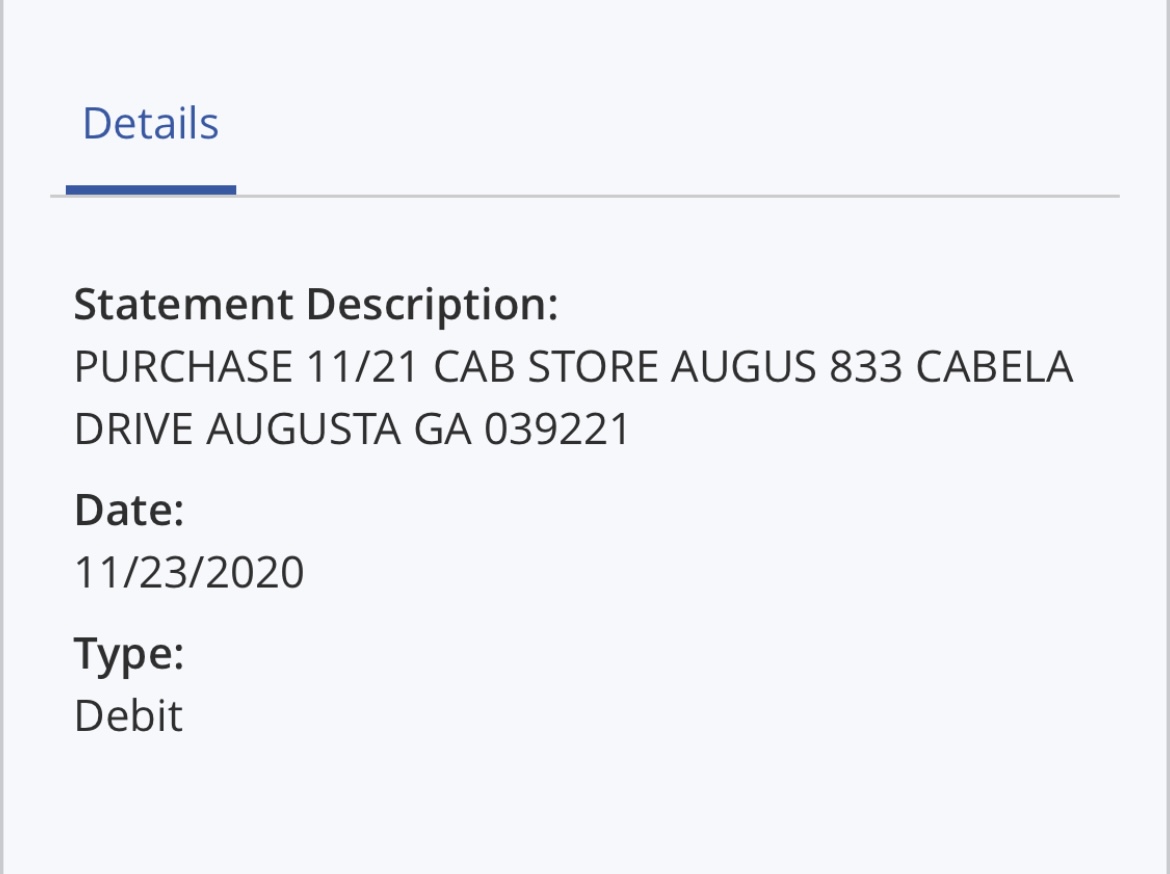Select the word CAB in description
1170x874 pixels.
click(x=474, y=367)
